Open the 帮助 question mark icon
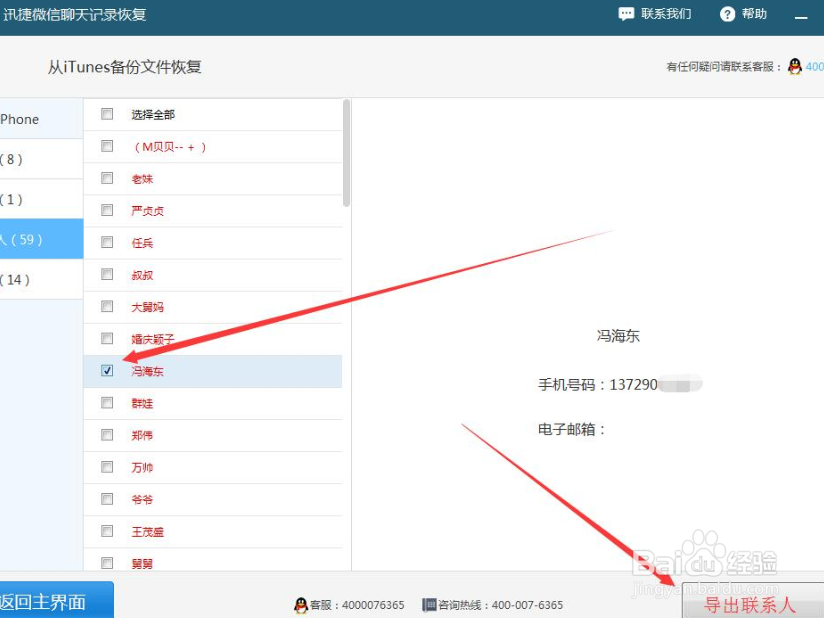This screenshot has width=824, height=618. (727, 14)
